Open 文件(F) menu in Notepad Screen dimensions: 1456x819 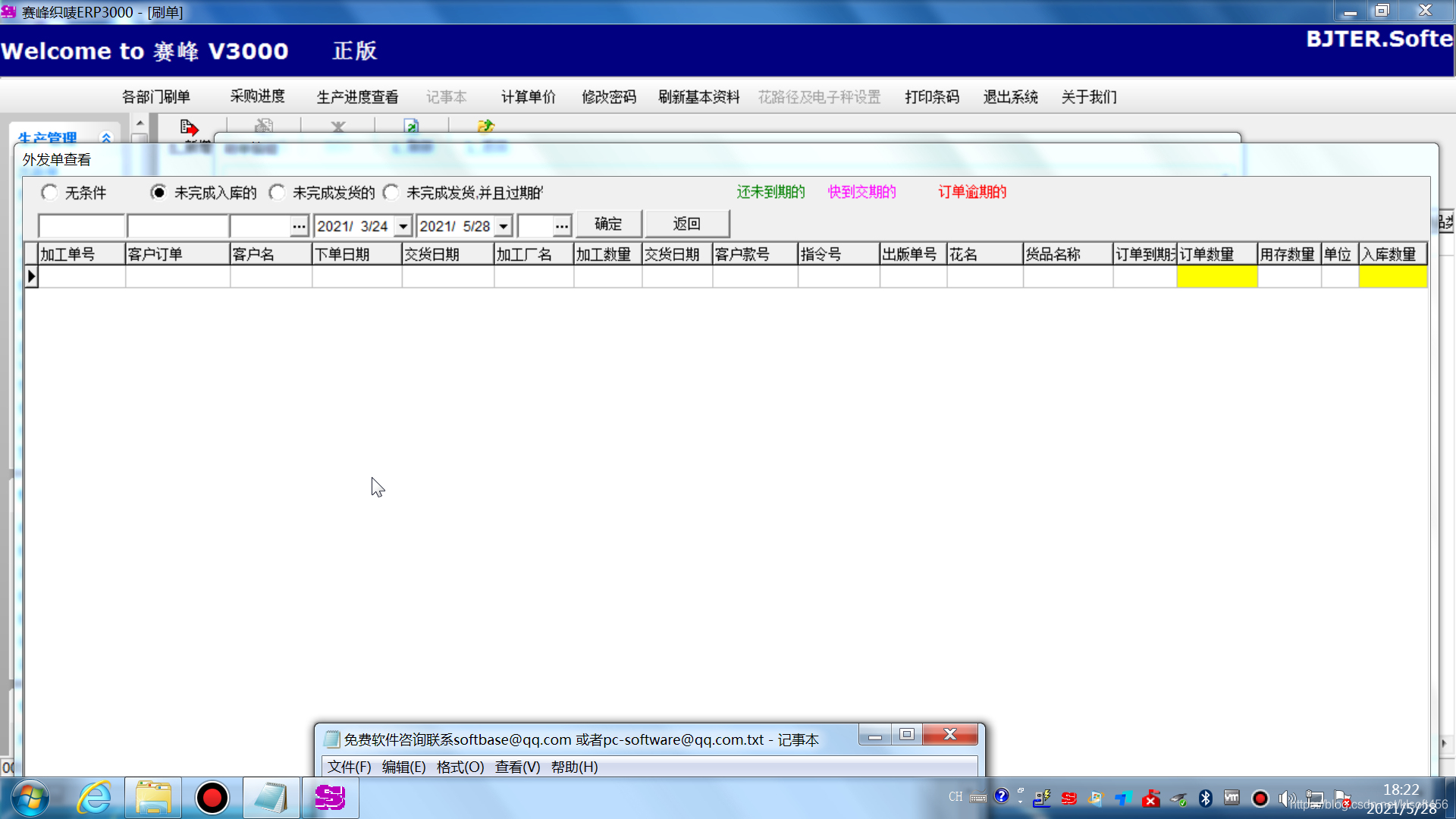point(348,767)
